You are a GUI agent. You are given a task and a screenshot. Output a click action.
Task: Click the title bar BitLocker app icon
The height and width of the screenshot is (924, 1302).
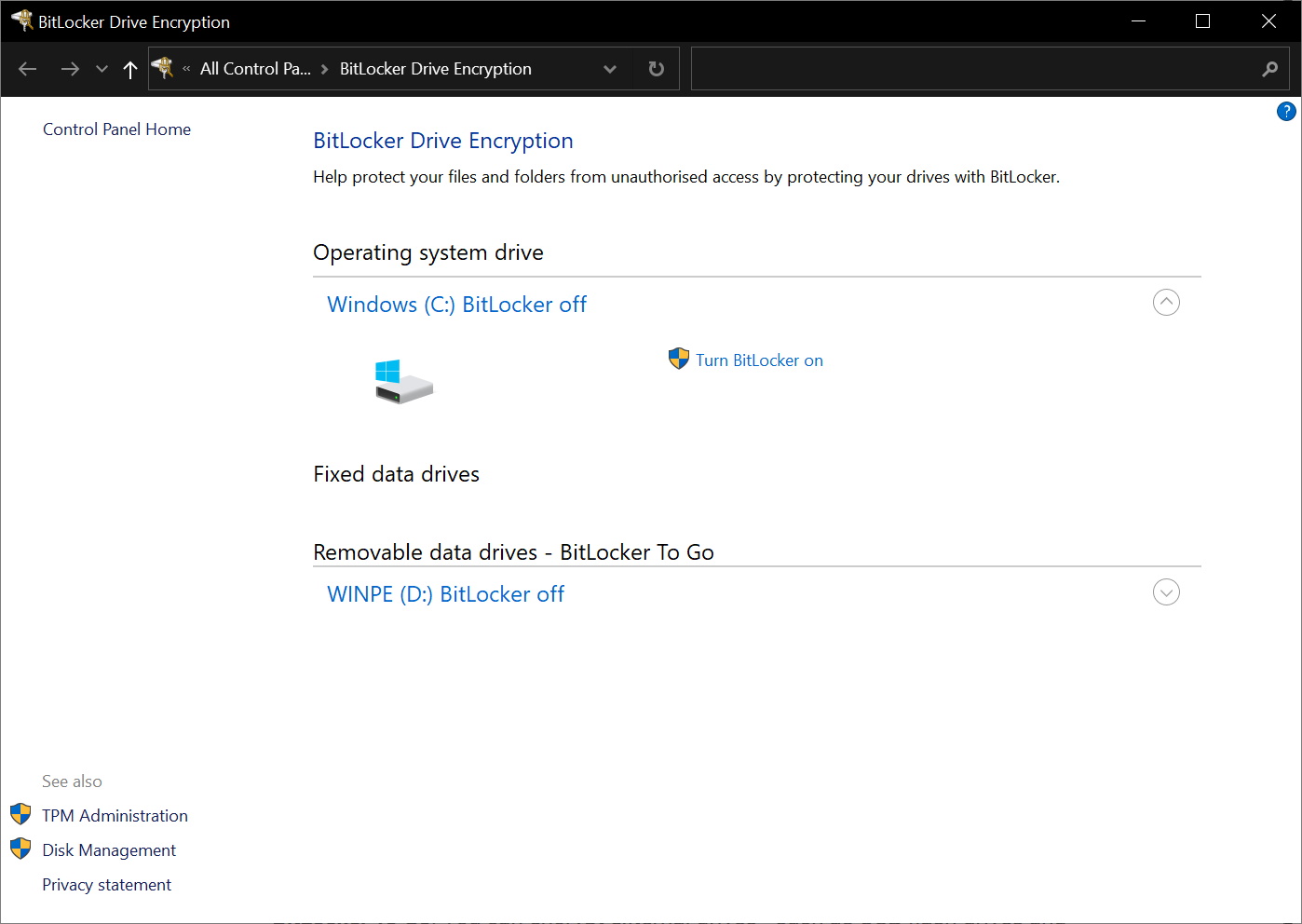tap(21, 20)
